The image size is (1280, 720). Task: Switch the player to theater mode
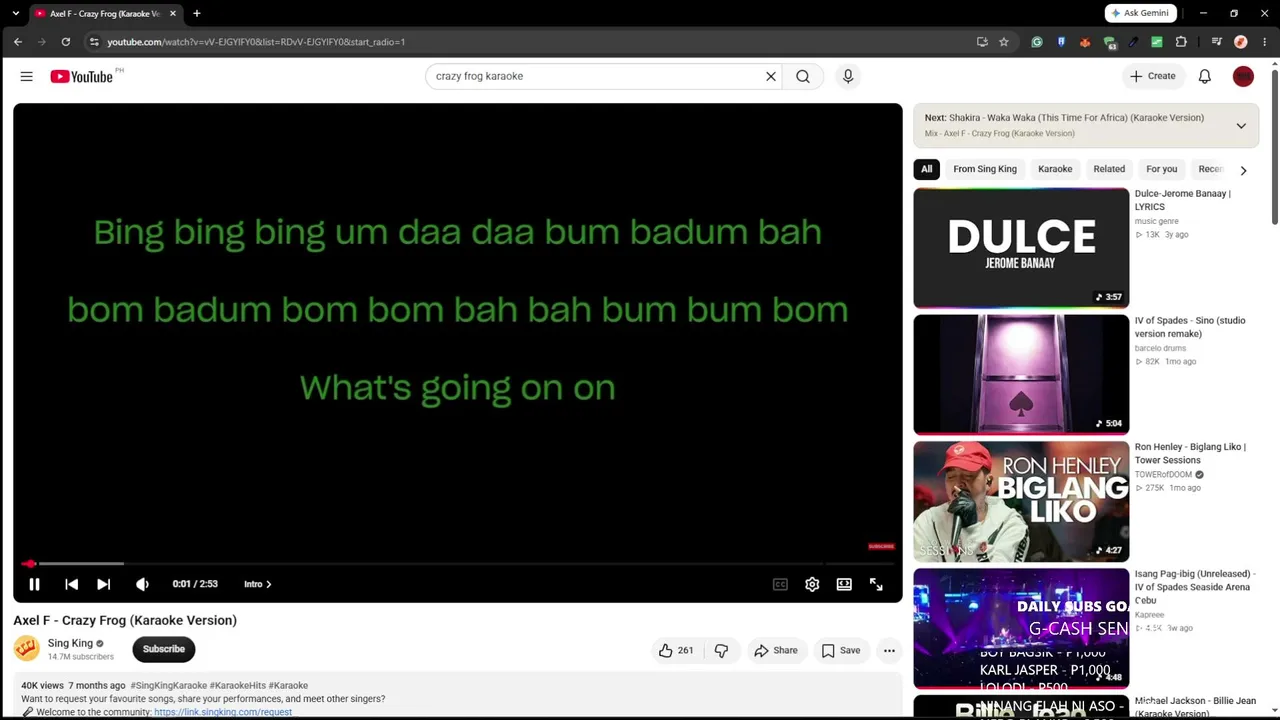pos(844,584)
